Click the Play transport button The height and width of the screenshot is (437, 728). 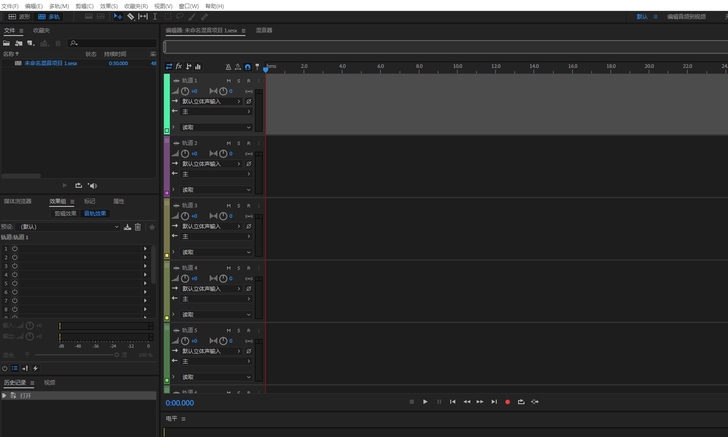[425, 402]
